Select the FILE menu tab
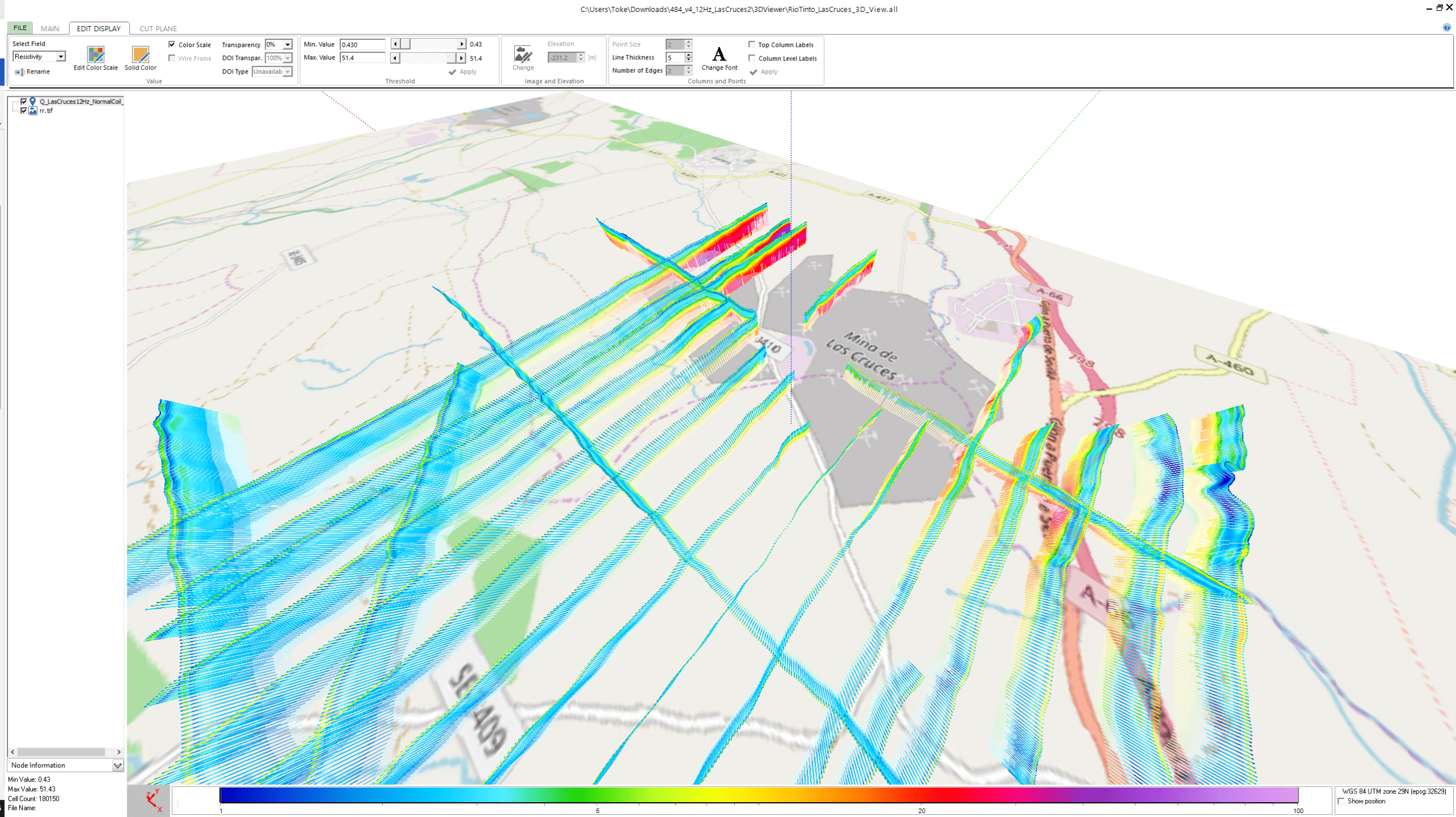The image size is (1456, 817). coord(18,27)
